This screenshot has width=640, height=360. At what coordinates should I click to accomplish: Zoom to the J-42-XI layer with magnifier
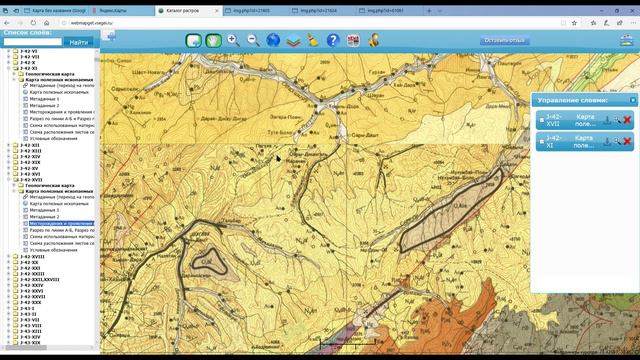[x=617, y=142]
